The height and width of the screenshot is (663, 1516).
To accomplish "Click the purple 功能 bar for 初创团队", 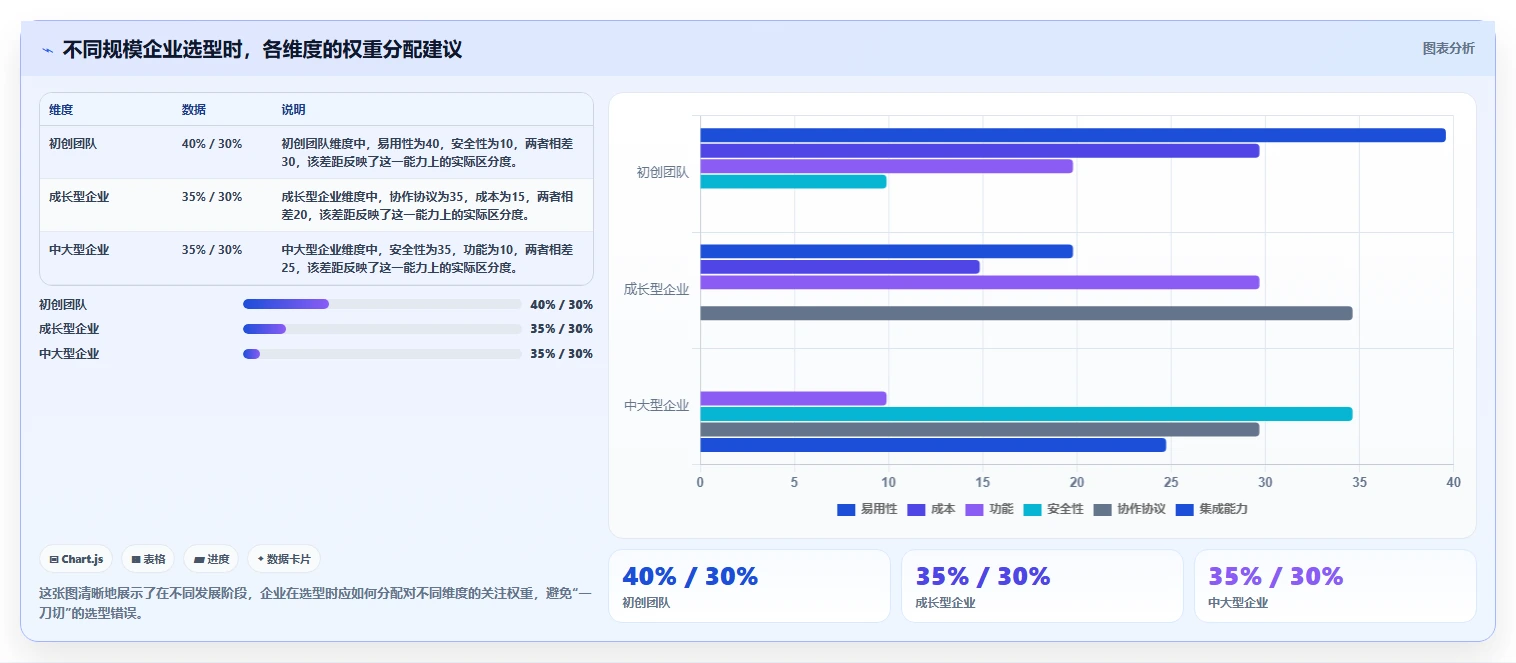I will pyautogui.click(x=886, y=166).
